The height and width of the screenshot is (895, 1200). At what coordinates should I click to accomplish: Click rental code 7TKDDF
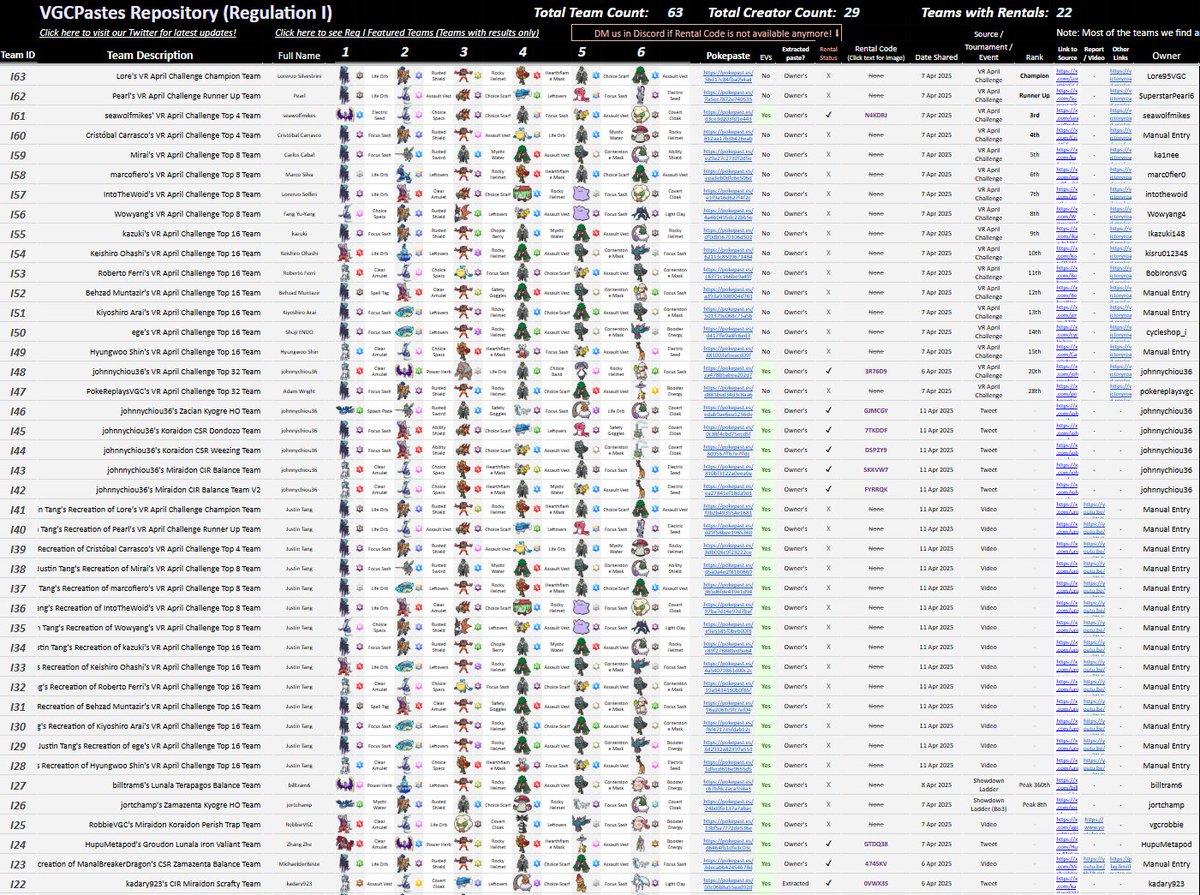click(x=875, y=431)
